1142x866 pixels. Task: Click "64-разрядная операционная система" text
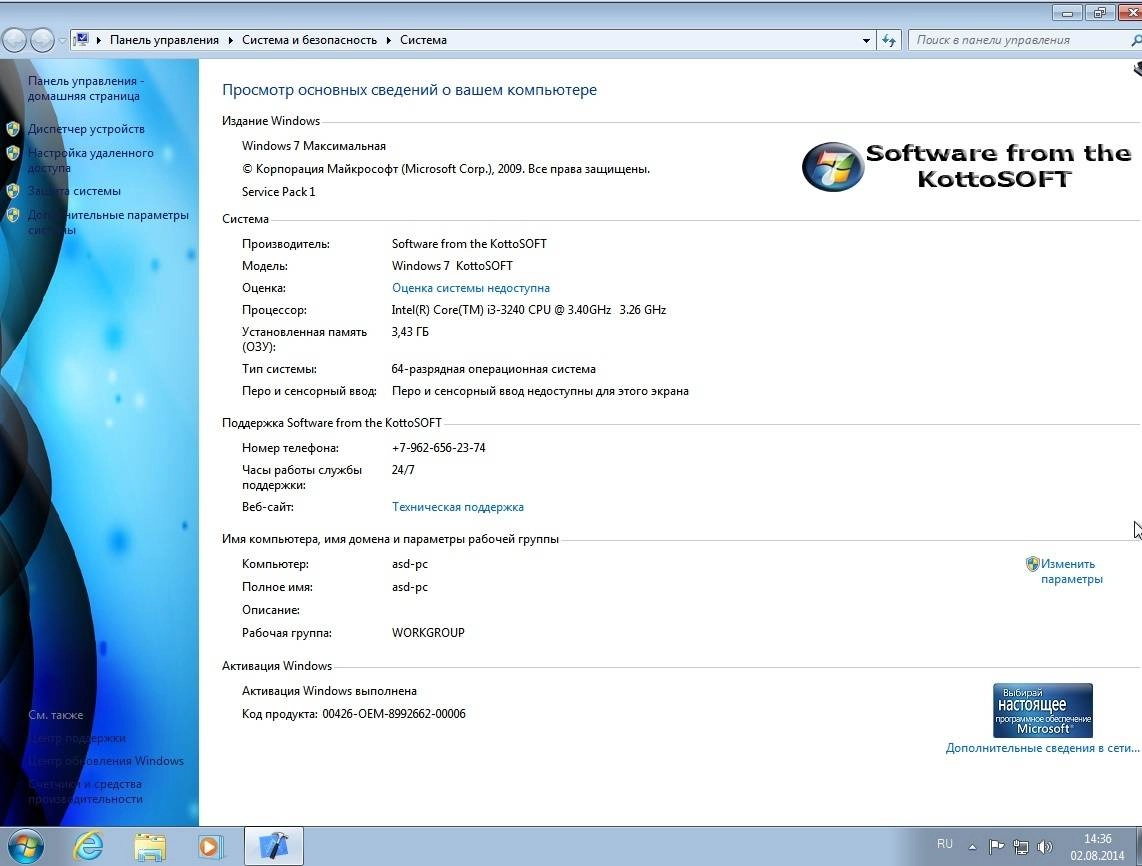click(494, 369)
